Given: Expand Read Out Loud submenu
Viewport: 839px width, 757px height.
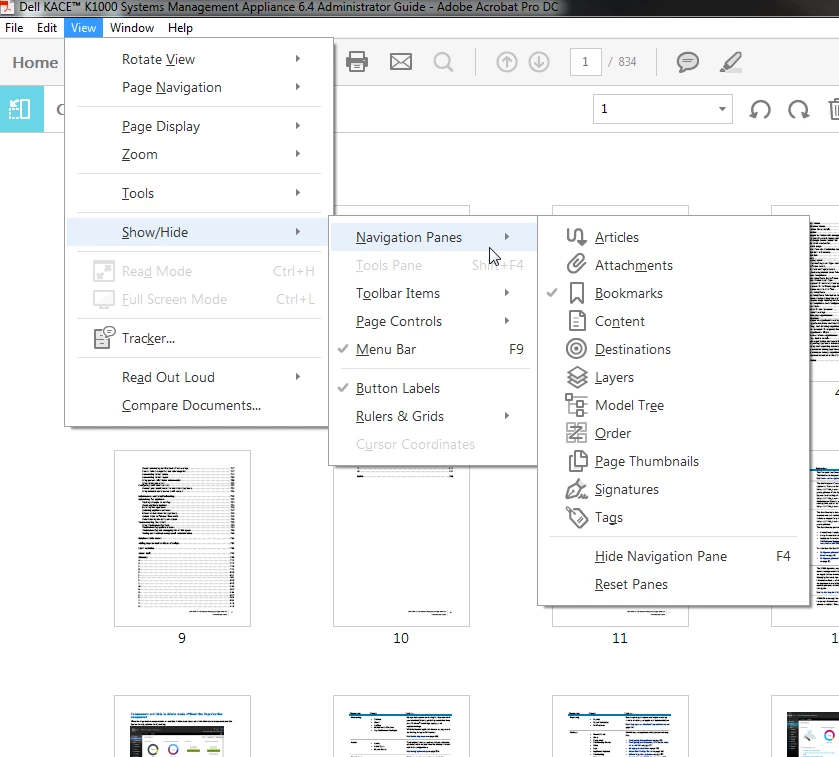Looking at the screenshot, I should point(197,377).
